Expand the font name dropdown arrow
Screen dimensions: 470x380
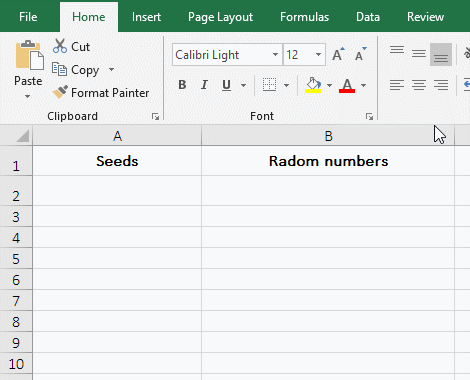pyautogui.click(x=275, y=55)
